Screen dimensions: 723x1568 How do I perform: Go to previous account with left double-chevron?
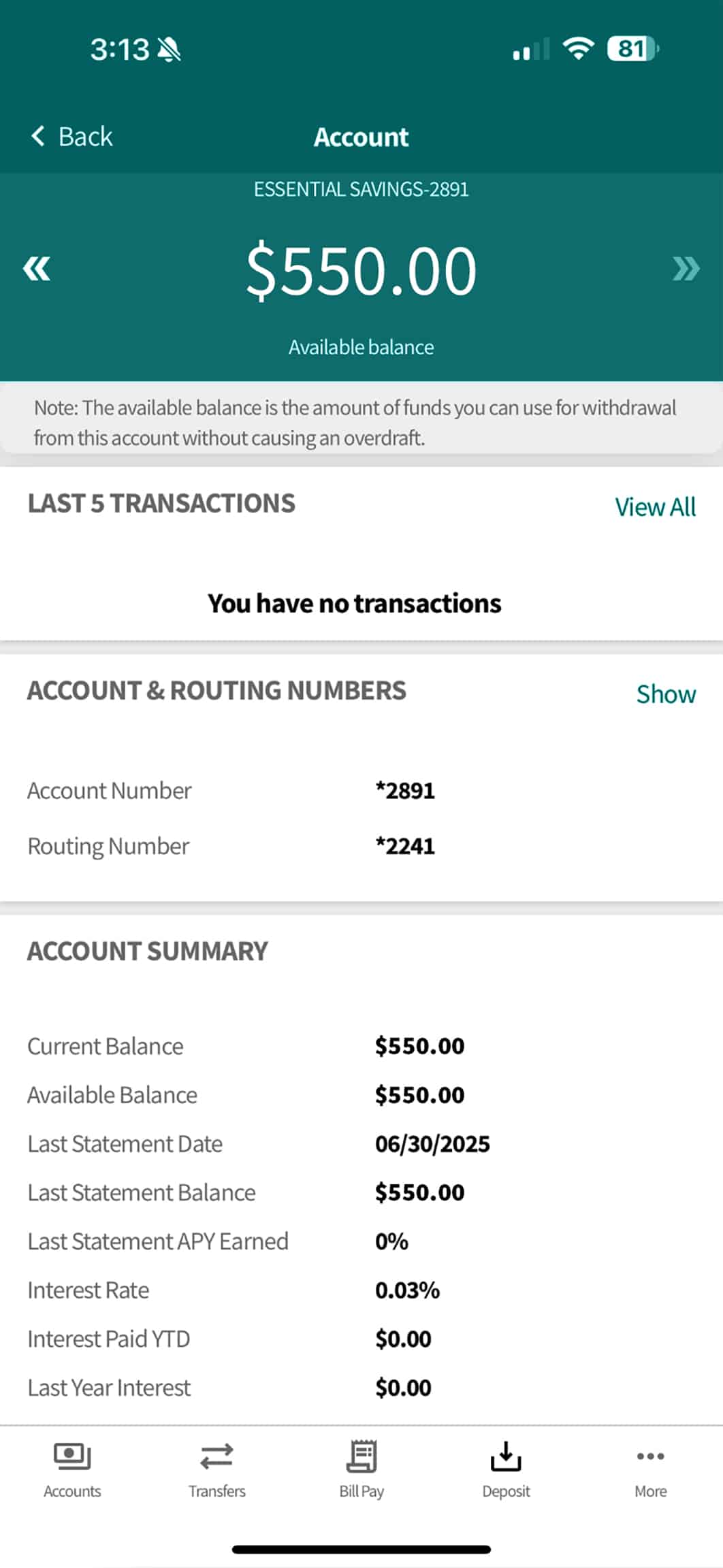37,269
